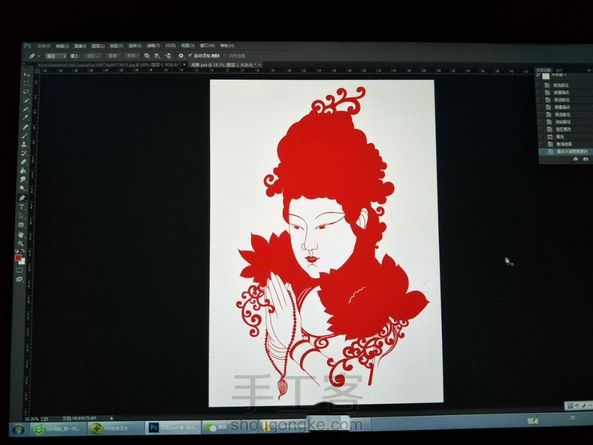Viewport: 593px width, 445px height.
Task: Click the Make Shape button
Action: pyautogui.click(x=131, y=56)
